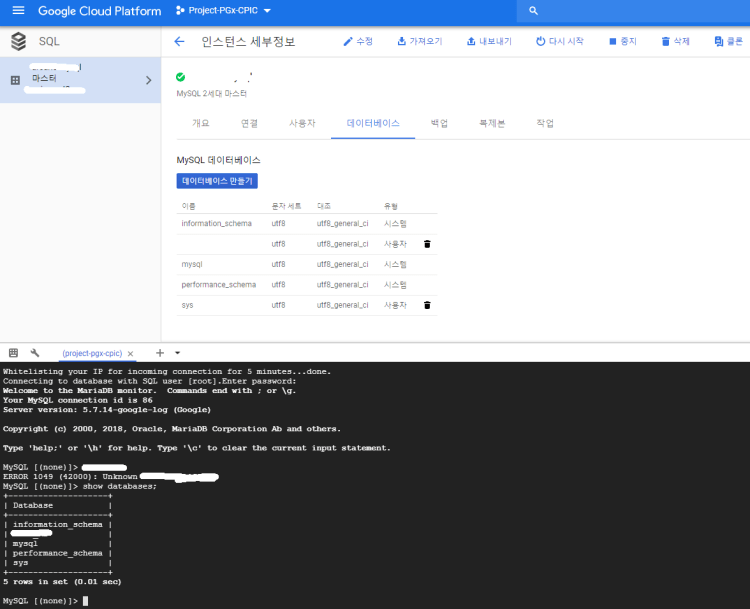
Task: Click the 클론 clone button
Action: (728, 41)
